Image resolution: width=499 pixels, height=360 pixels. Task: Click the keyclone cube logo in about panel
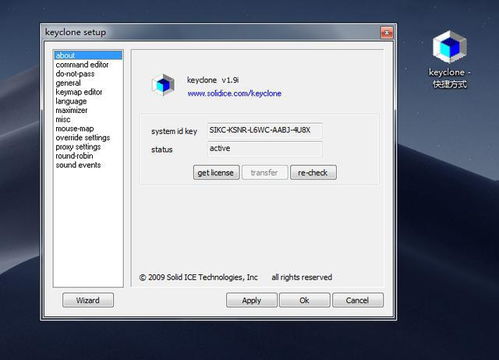click(x=163, y=85)
